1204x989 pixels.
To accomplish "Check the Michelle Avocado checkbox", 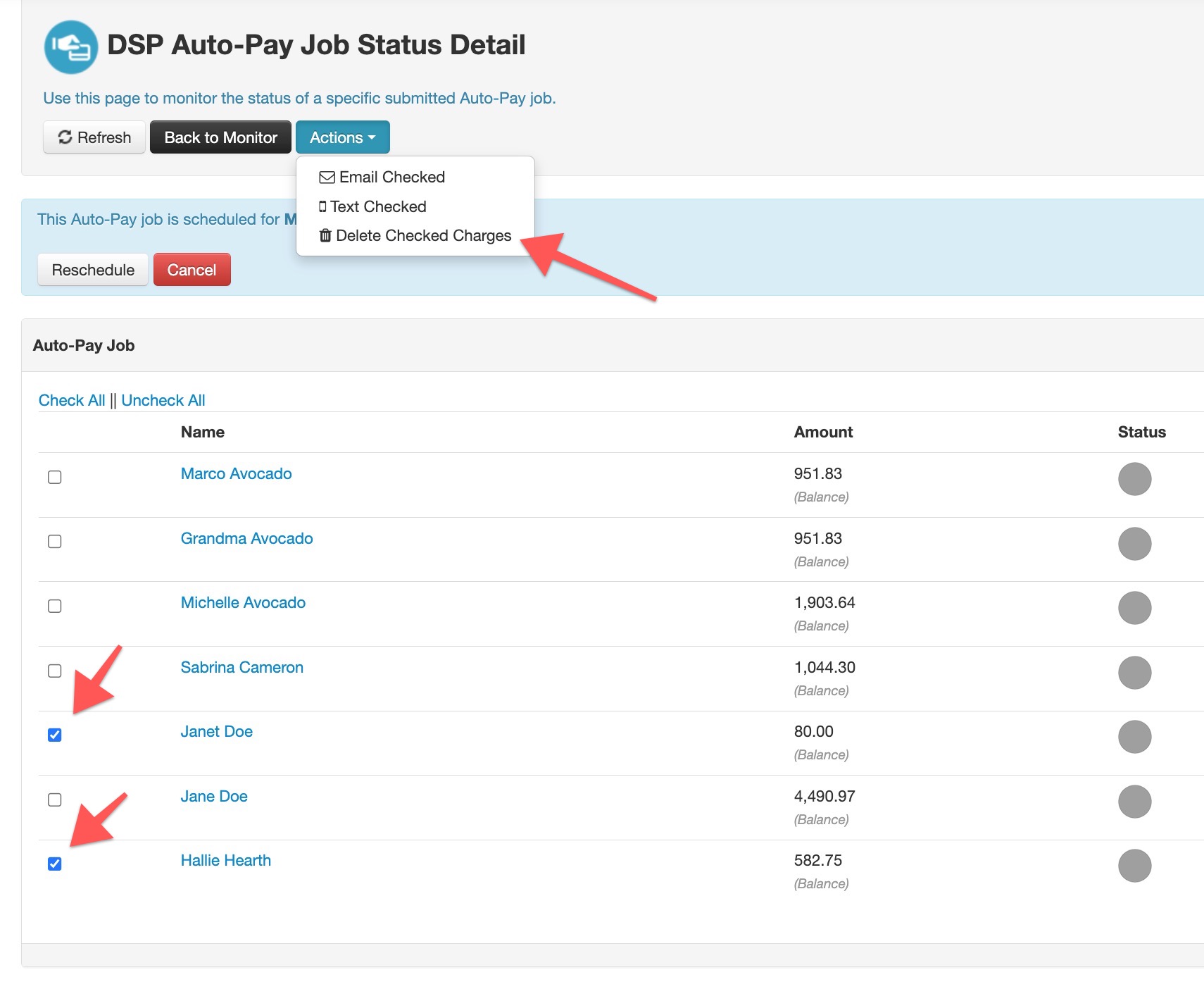I will (x=54, y=606).
